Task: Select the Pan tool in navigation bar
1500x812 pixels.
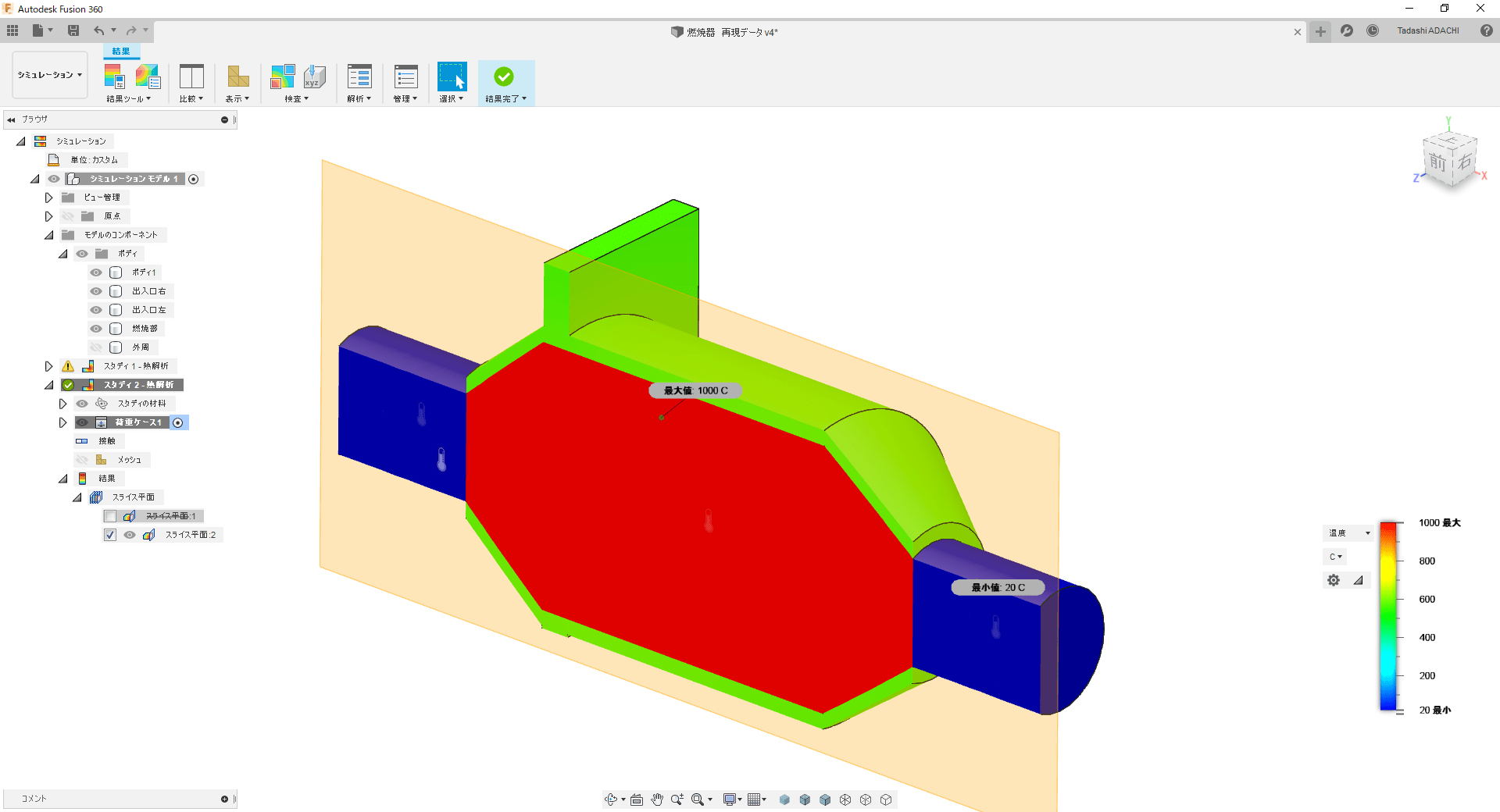Action: tap(657, 799)
